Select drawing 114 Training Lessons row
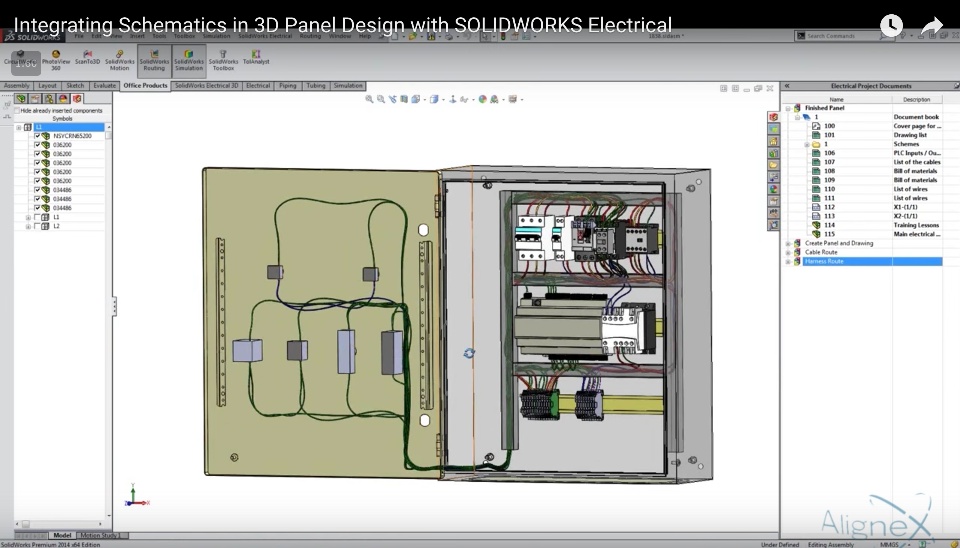The height and width of the screenshot is (548, 960). (x=877, y=225)
